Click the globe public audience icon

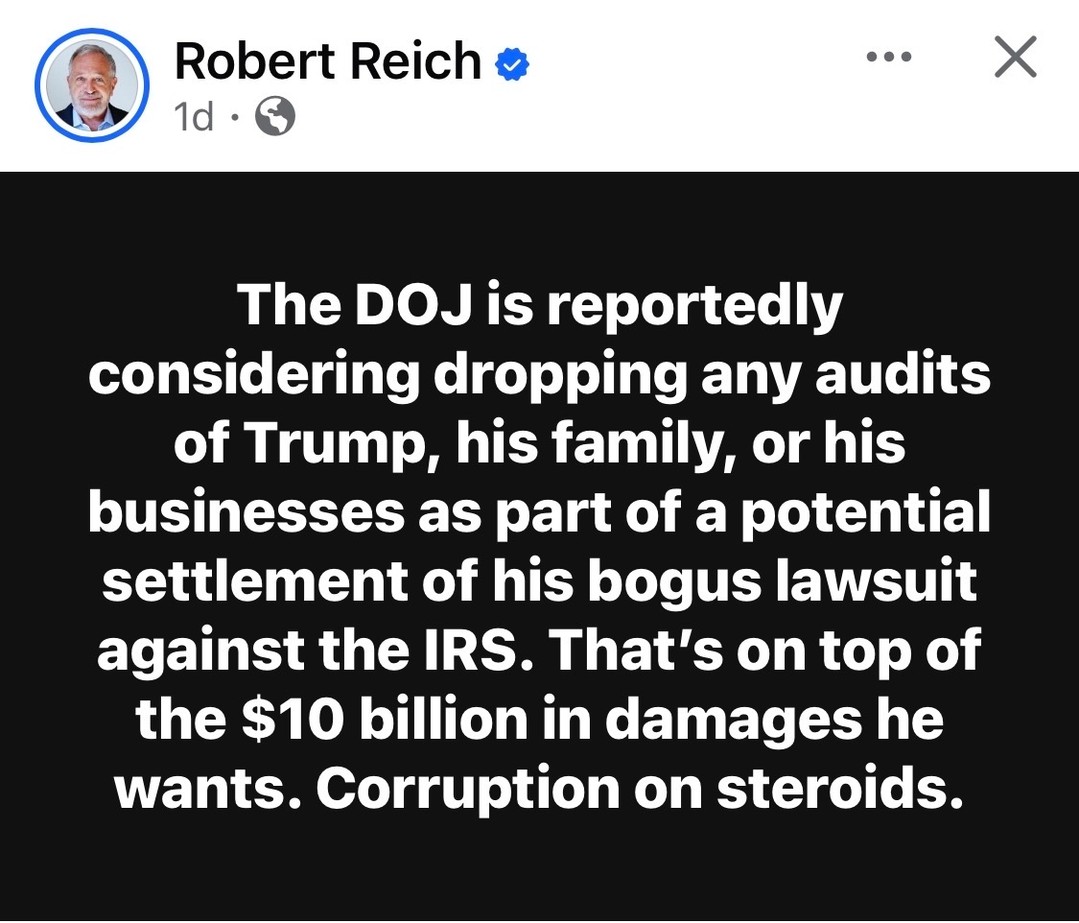tap(275, 116)
